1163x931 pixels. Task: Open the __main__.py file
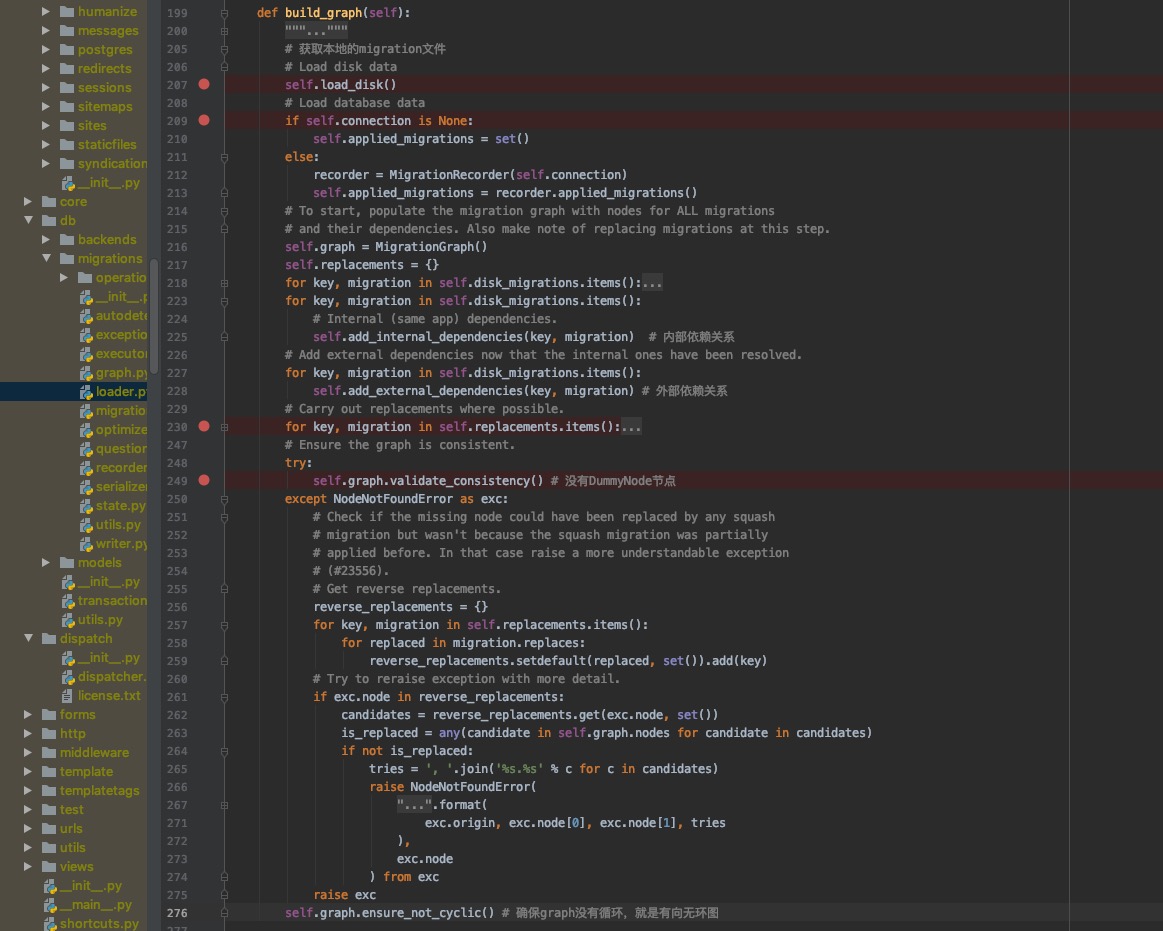click(96, 905)
